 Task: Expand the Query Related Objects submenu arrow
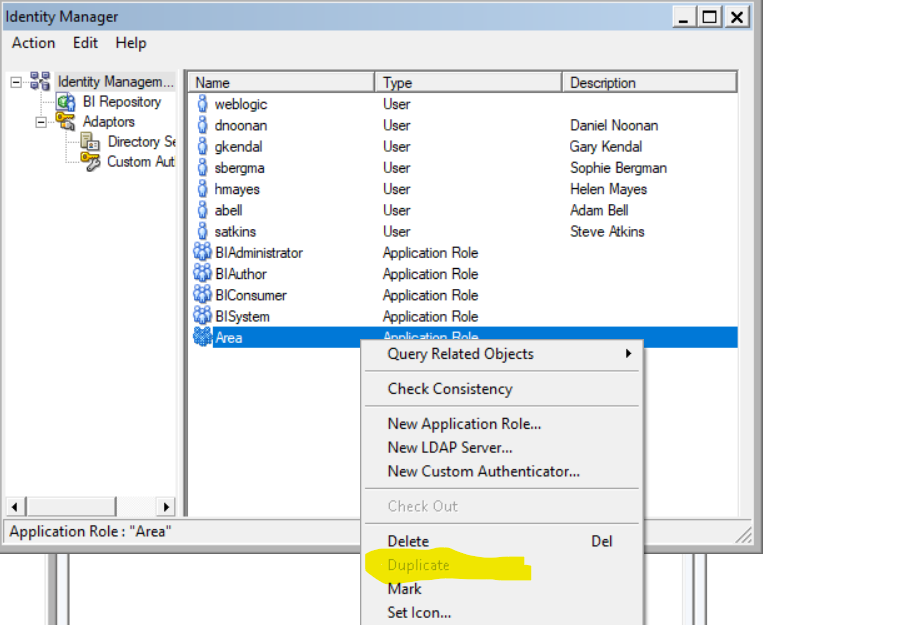click(x=628, y=353)
